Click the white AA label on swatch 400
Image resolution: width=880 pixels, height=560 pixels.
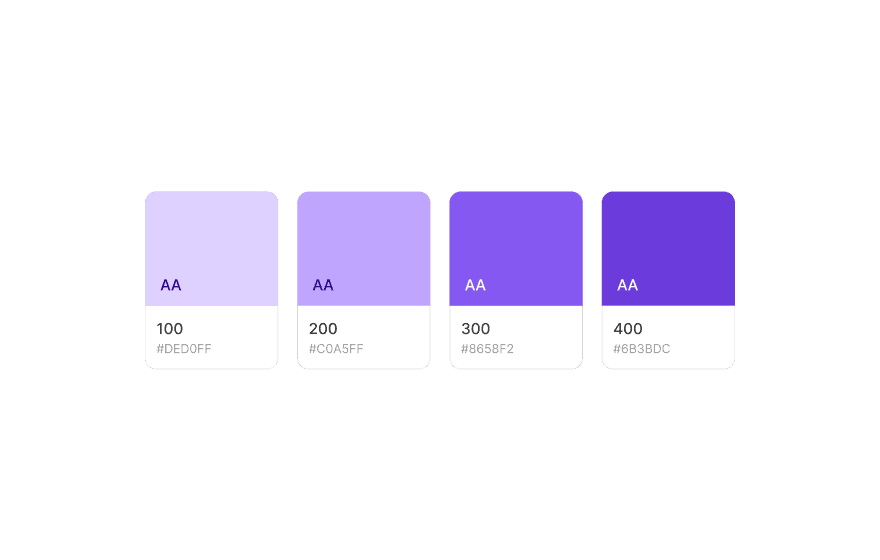pyautogui.click(x=627, y=285)
